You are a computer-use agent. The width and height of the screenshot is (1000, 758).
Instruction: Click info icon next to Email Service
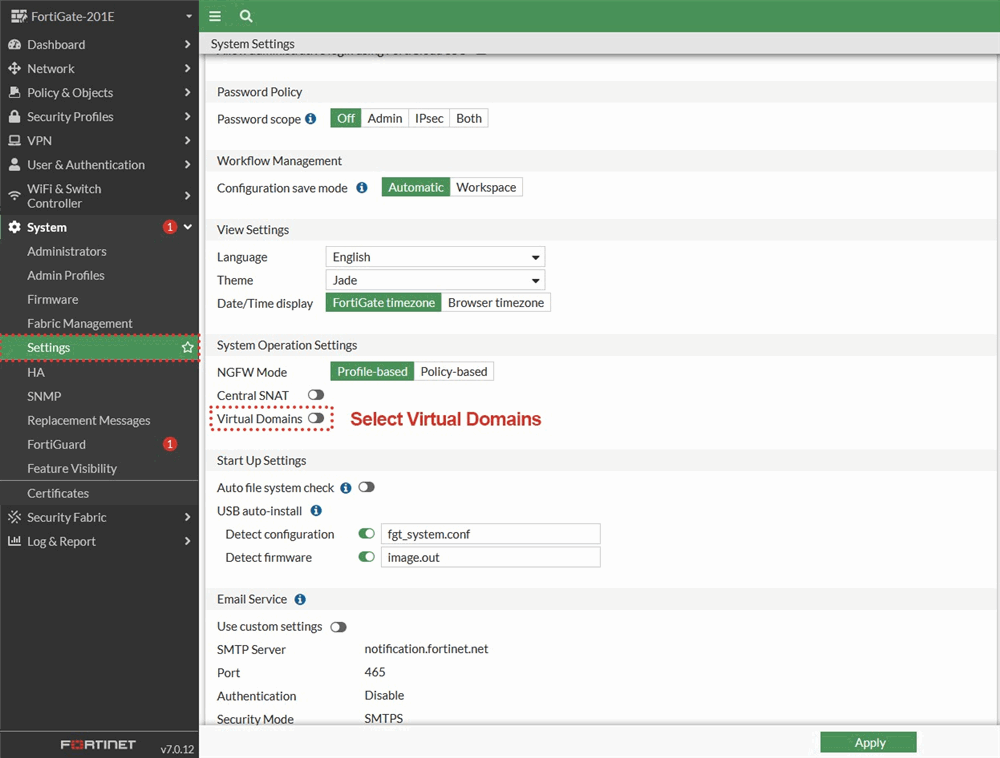[x=300, y=599]
